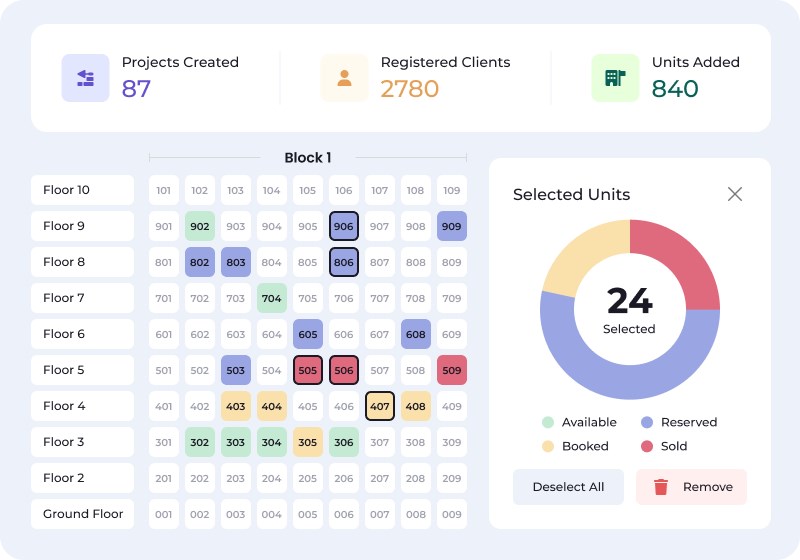The image size is (800, 560).
Task: Click the Deselect All button
Action: point(568,487)
